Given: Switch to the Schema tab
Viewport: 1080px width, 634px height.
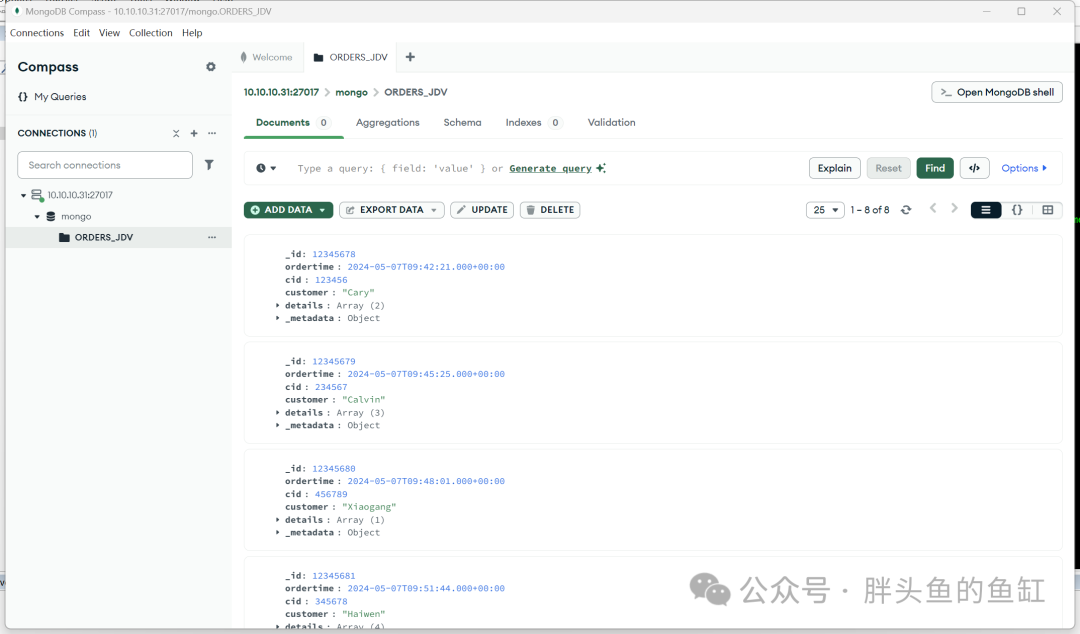Looking at the screenshot, I should click(462, 123).
